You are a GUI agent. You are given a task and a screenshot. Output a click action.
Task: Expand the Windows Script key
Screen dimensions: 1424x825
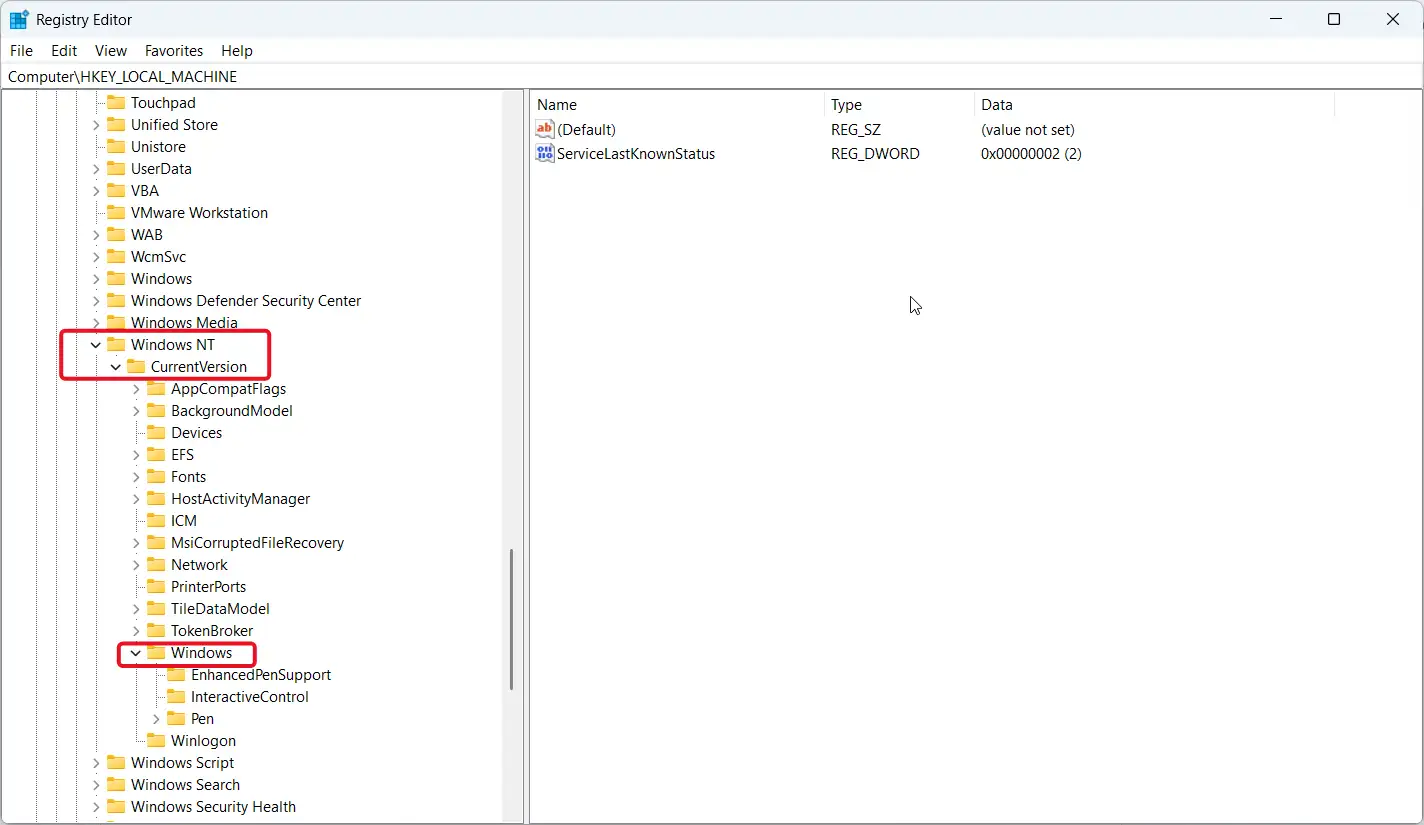[96, 763]
